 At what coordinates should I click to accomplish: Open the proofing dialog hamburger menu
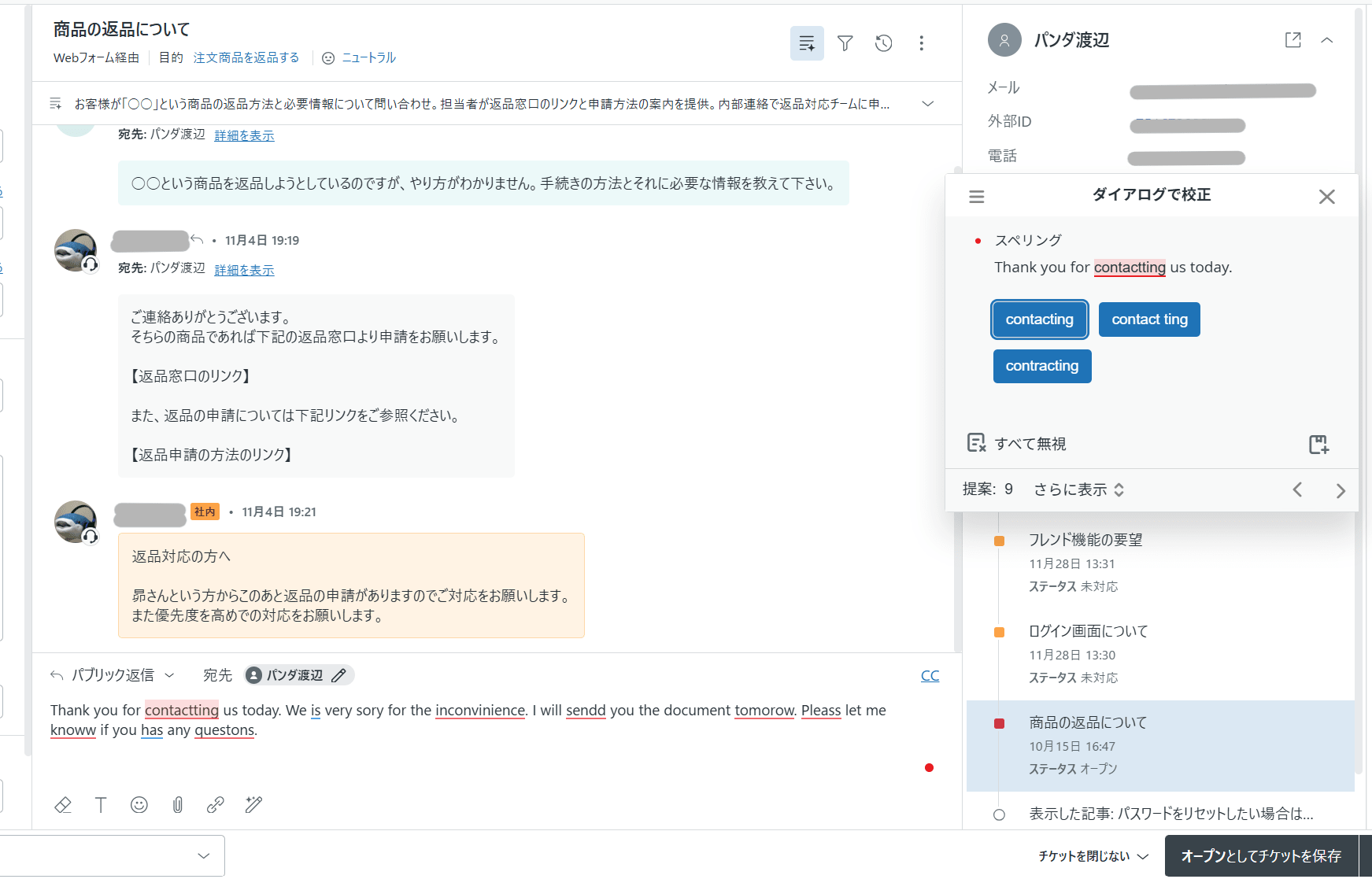click(976, 197)
